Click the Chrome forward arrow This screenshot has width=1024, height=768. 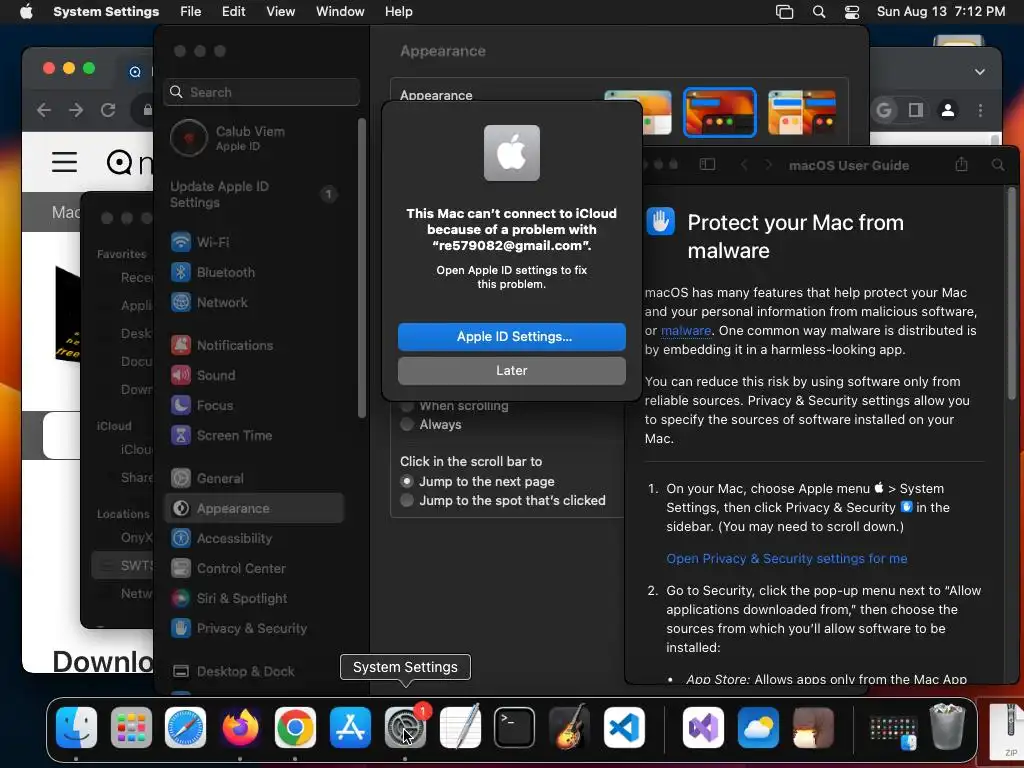(76, 110)
